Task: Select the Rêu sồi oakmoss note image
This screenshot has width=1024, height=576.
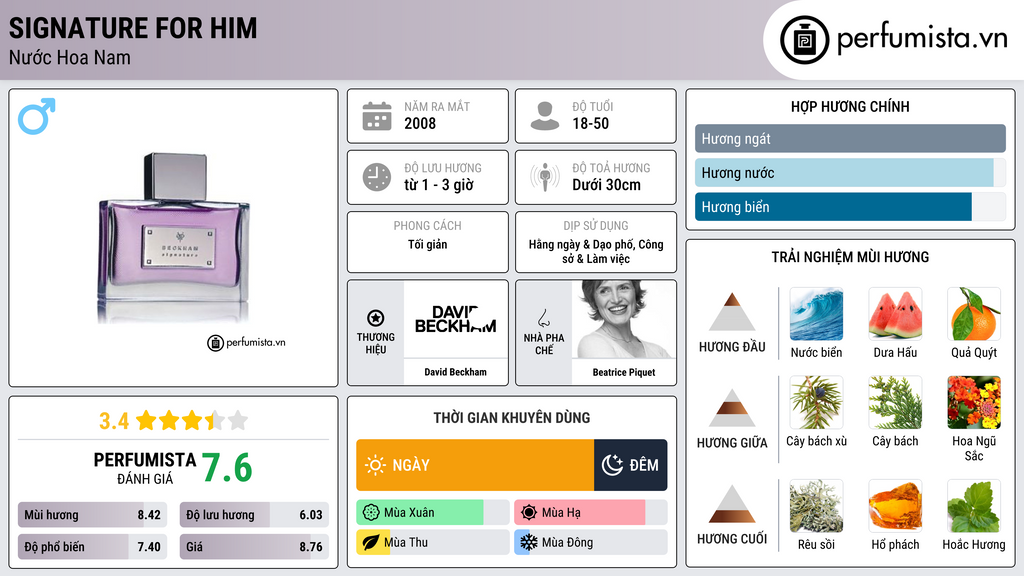Action: [x=816, y=506]
